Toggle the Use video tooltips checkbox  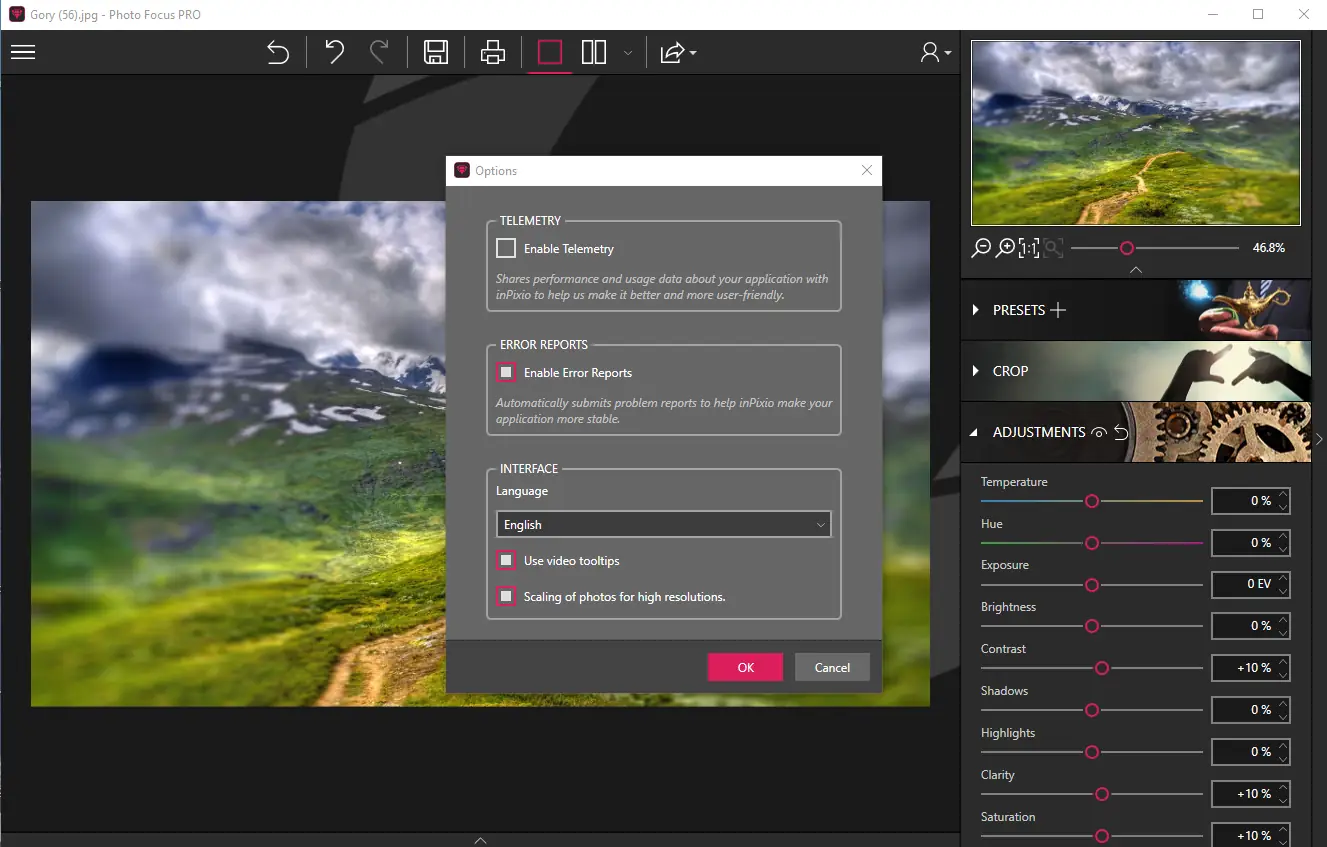point(506,560)
